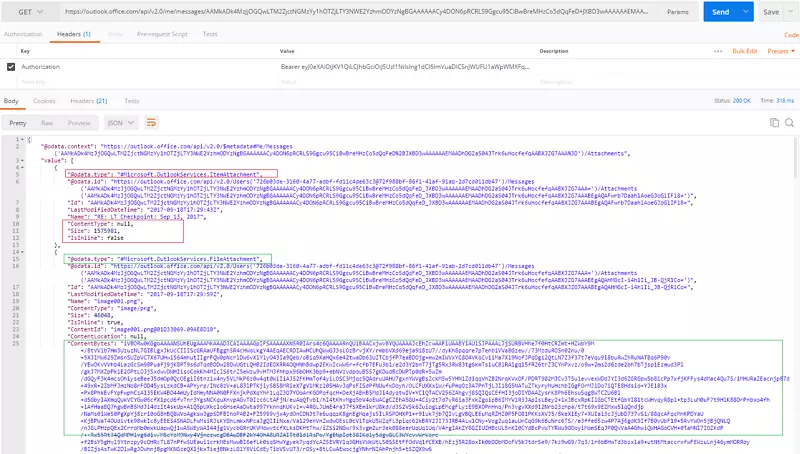Viewport: 800px width, 454px height.
Task: Select the Raw response view
Action: click(x=47, y=122)
